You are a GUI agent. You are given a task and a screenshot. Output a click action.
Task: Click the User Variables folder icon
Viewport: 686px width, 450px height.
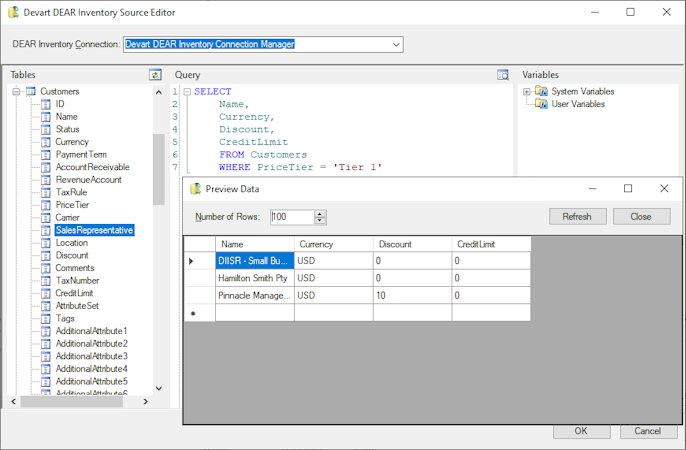(541, 104)
